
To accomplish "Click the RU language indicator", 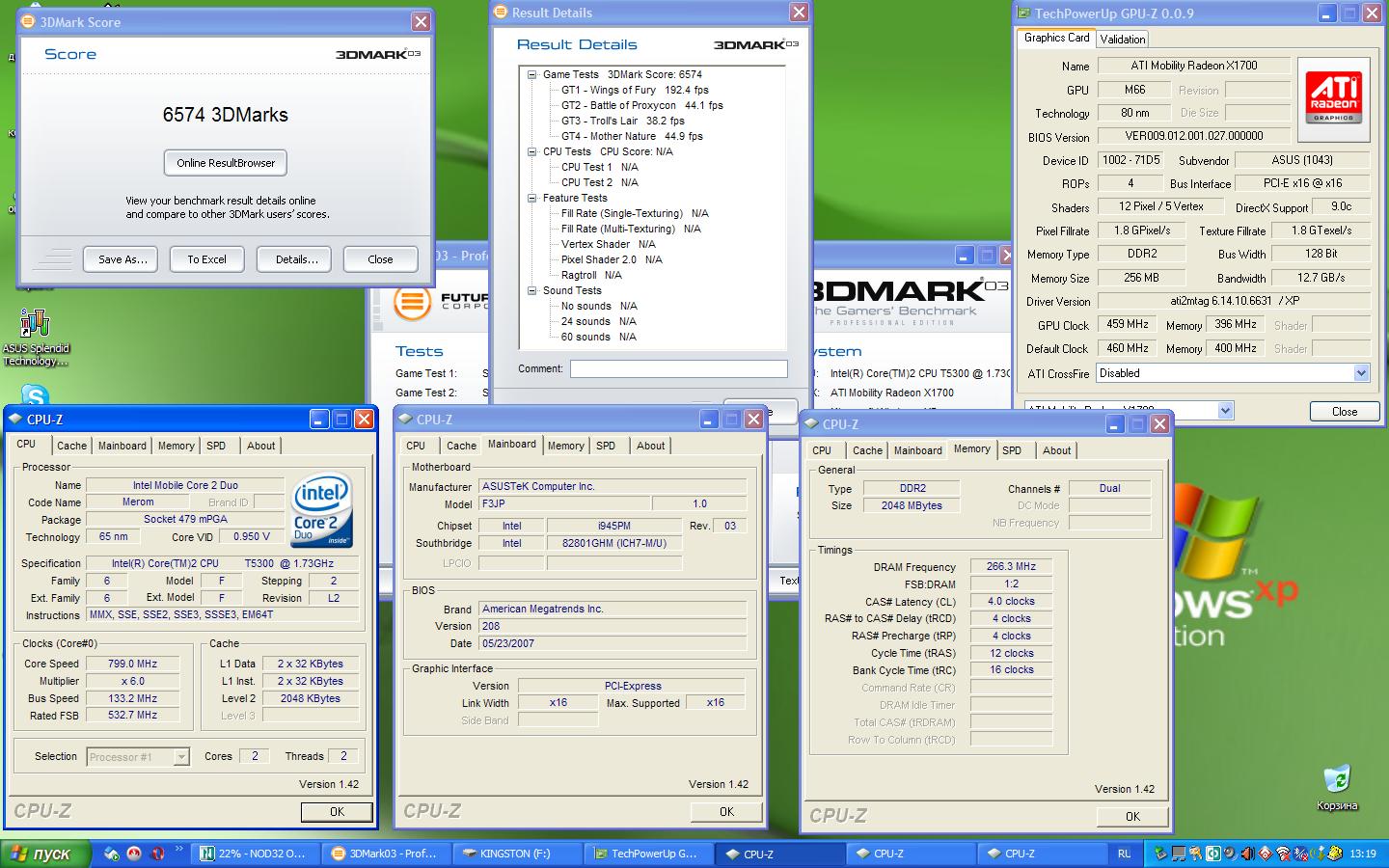I will click(x=1124, y=854).
